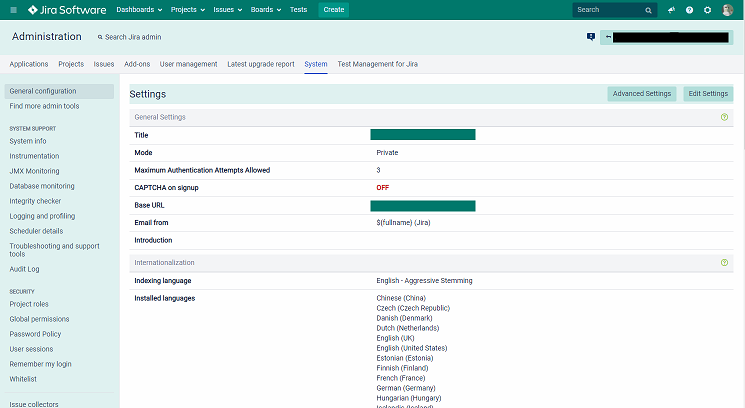Open Database monitoring link

tap(42, 186)
